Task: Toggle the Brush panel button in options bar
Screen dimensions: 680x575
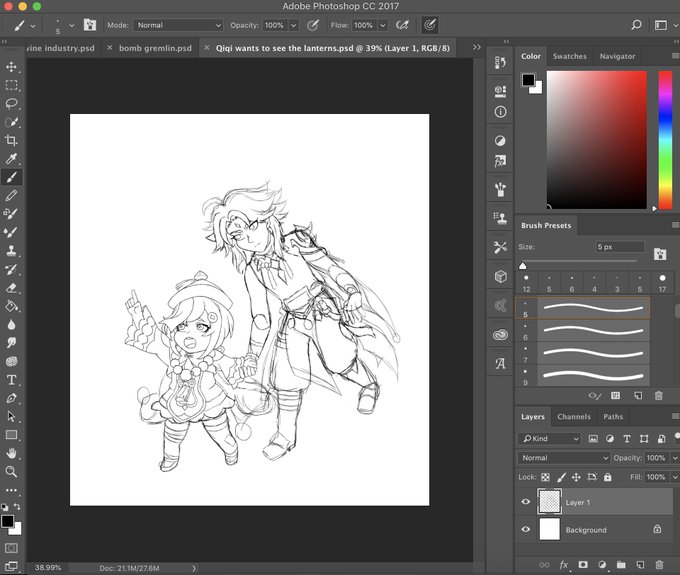Action: [90, 25]
